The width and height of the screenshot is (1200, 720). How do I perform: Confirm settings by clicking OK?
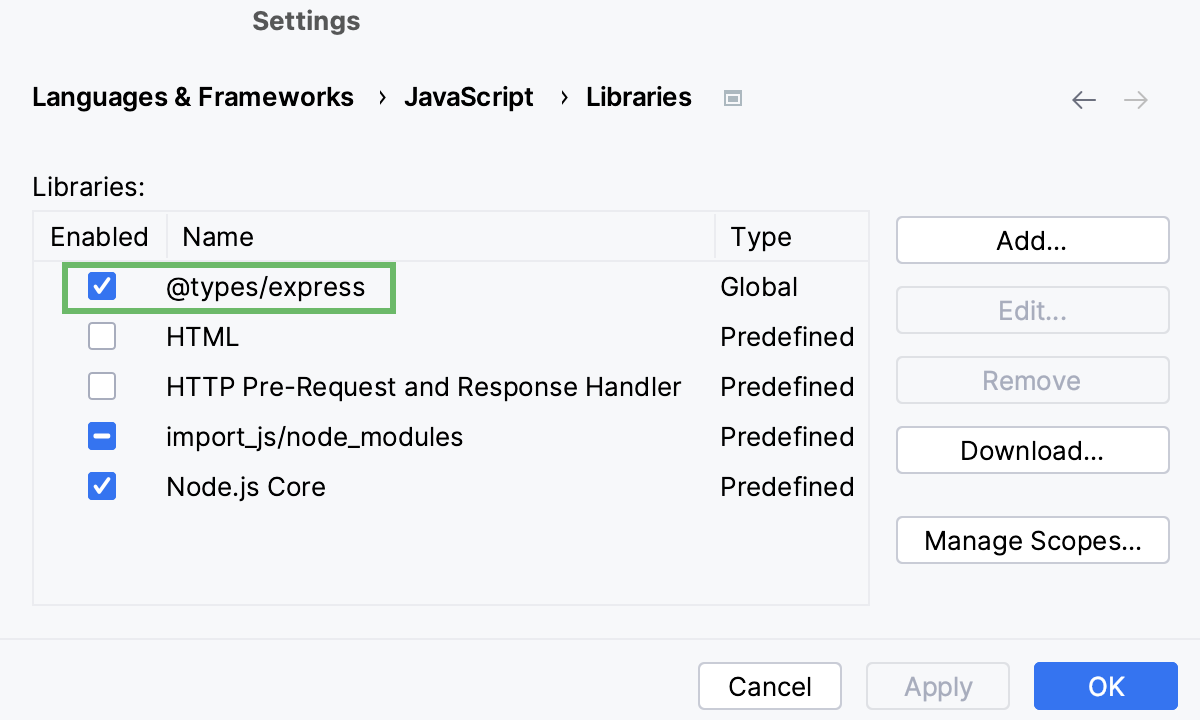1105,686
